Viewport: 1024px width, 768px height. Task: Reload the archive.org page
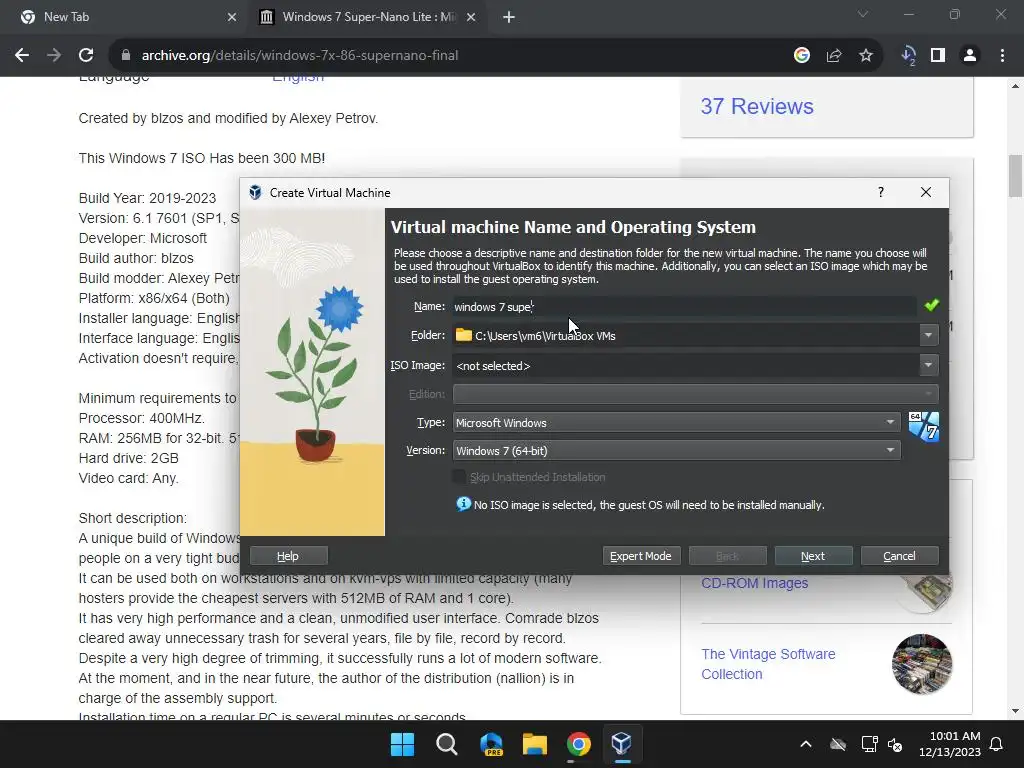point(86,56)
